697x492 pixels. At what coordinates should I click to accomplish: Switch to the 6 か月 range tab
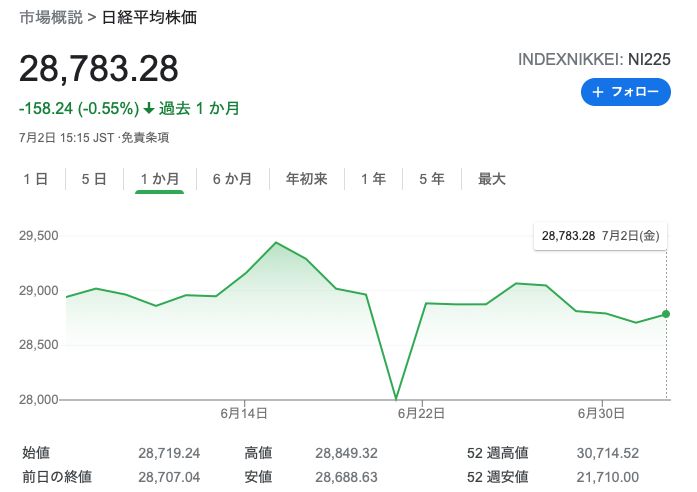pos(232,179)
